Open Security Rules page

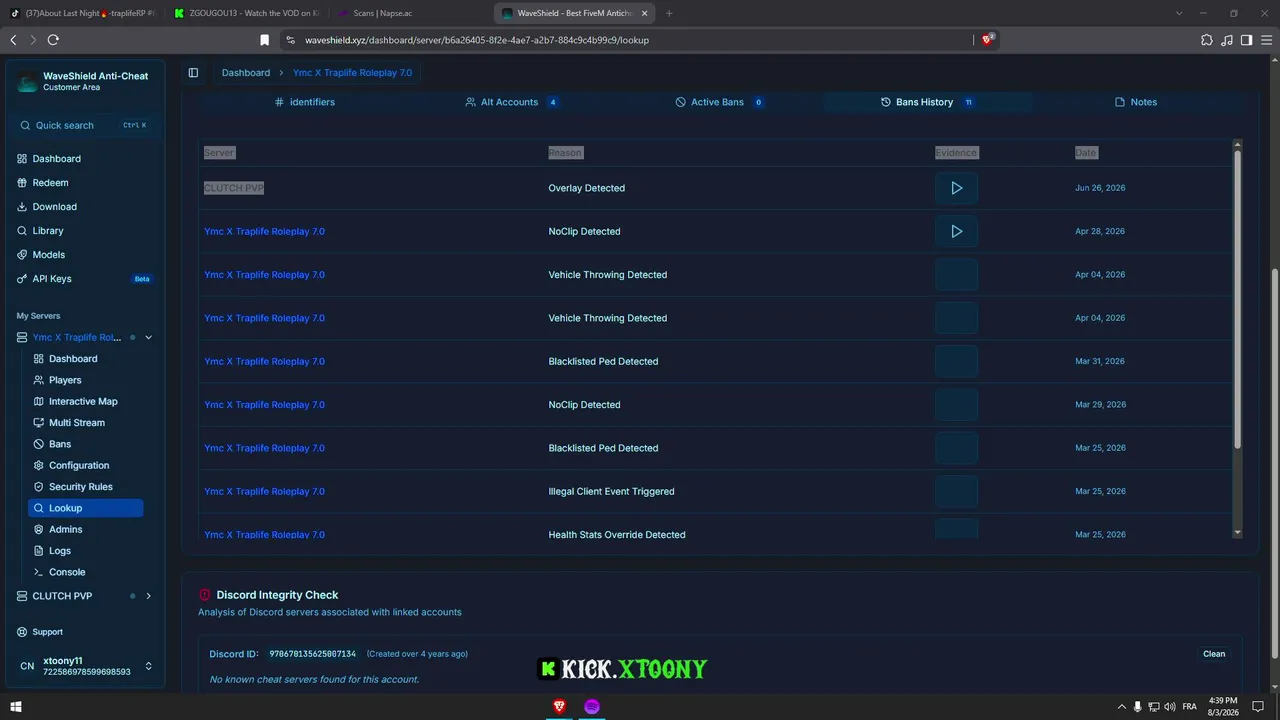[81, 487]
